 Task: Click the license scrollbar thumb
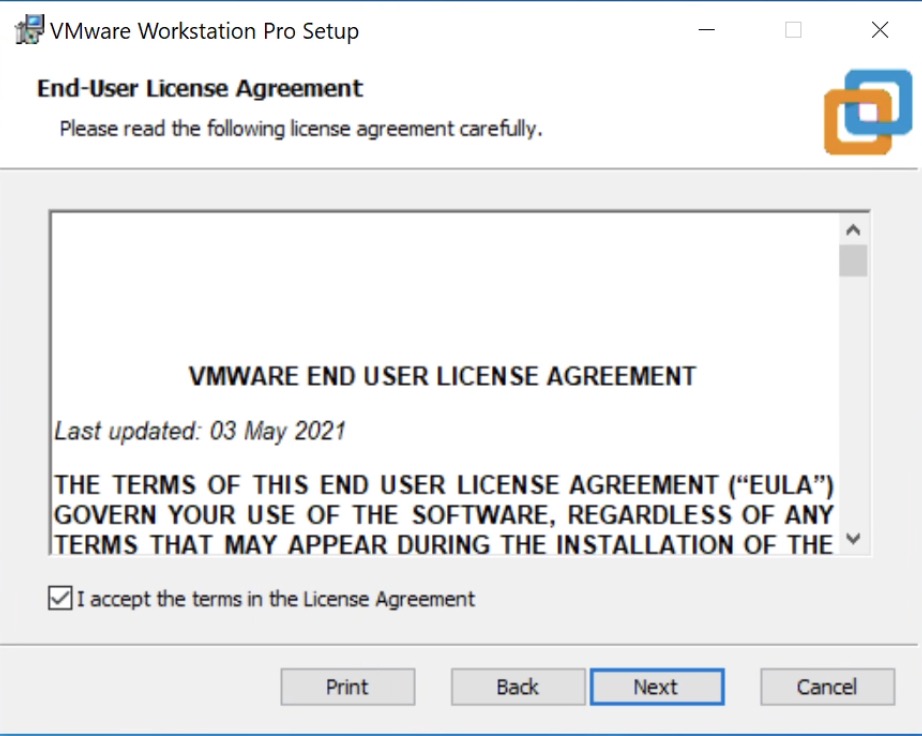[853, 261]
